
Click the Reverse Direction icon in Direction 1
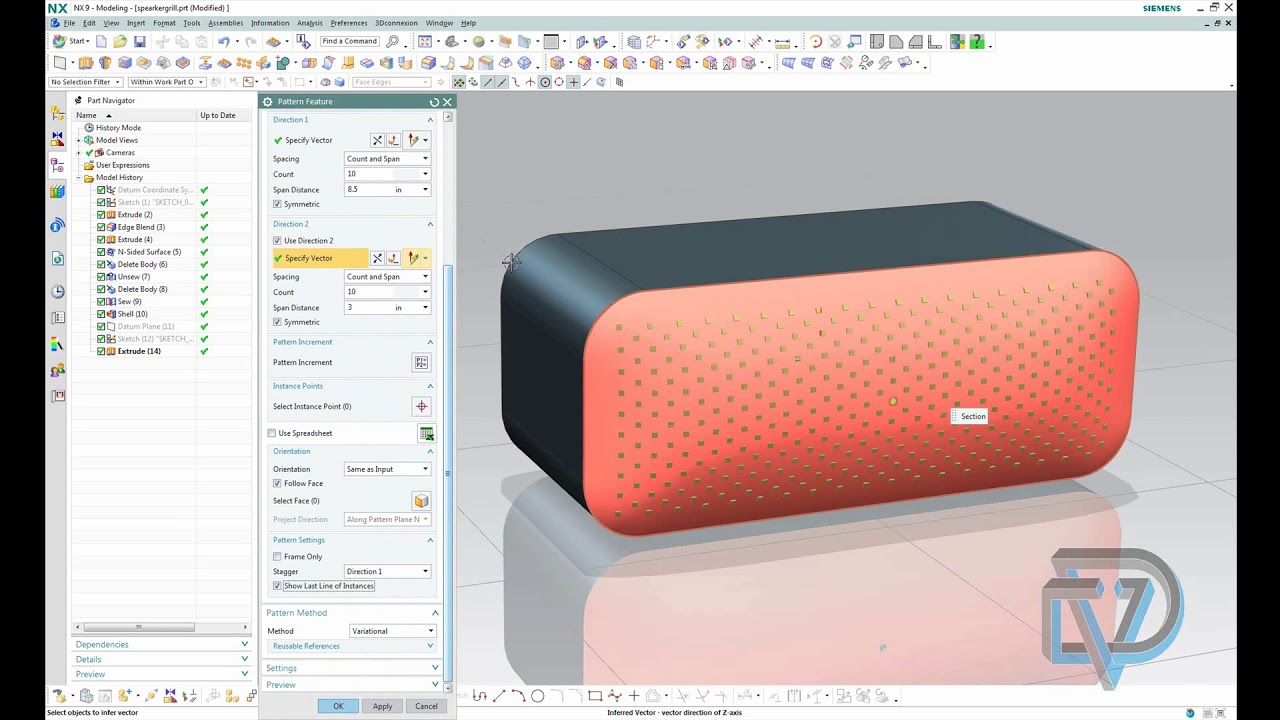tap(377, 140)
